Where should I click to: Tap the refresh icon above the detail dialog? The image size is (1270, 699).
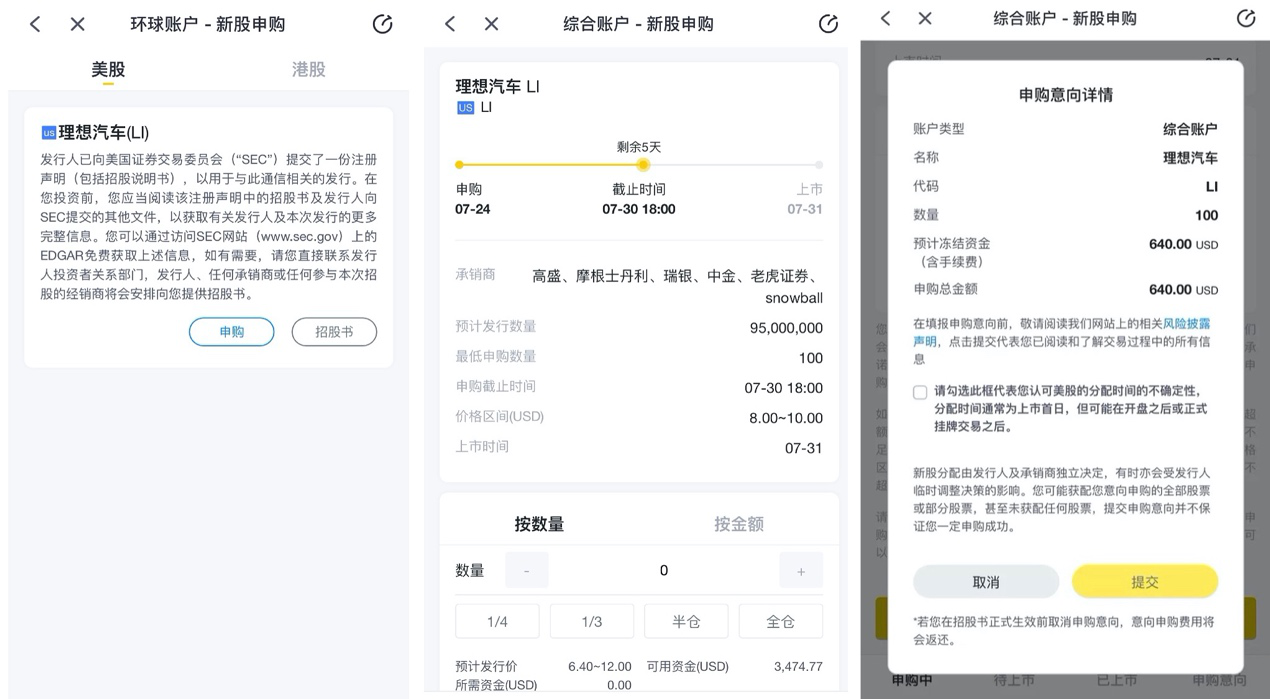tap(1245, 17)
